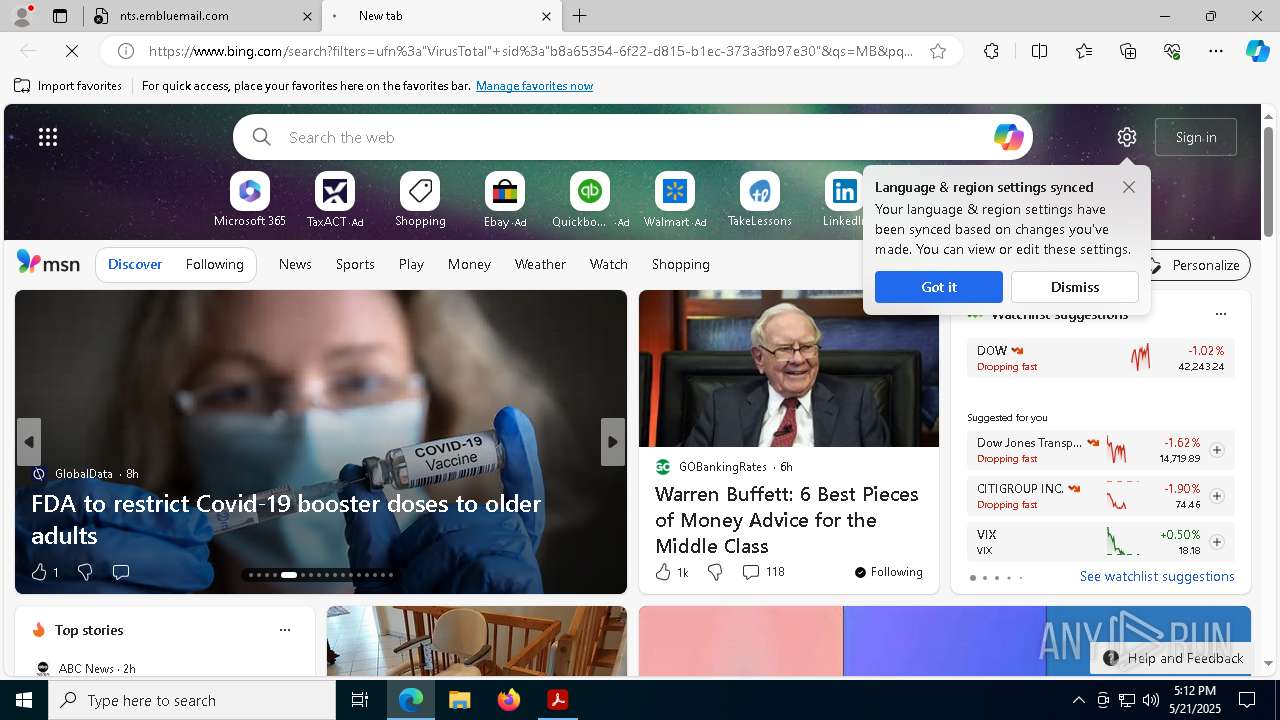This screenshot has width=1280, height=720.
Task: Launch Copilot from the search box
Action: (x=1008, y=137)
